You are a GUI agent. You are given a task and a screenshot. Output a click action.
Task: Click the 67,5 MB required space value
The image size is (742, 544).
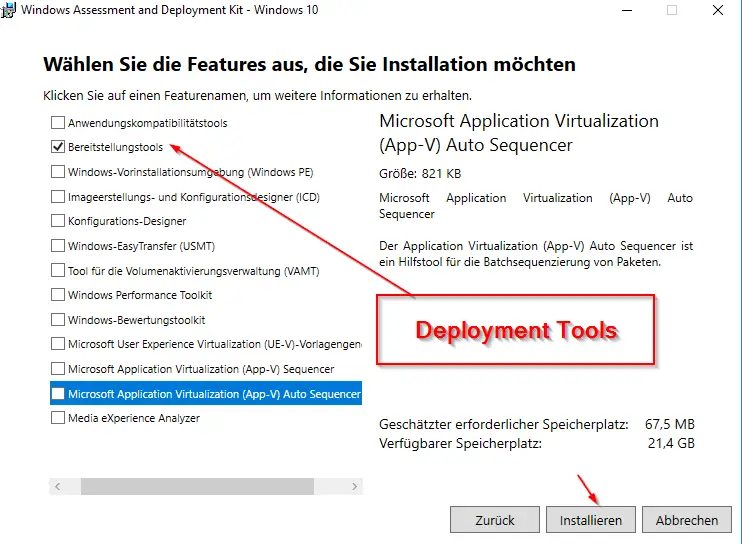coord(670,424)
